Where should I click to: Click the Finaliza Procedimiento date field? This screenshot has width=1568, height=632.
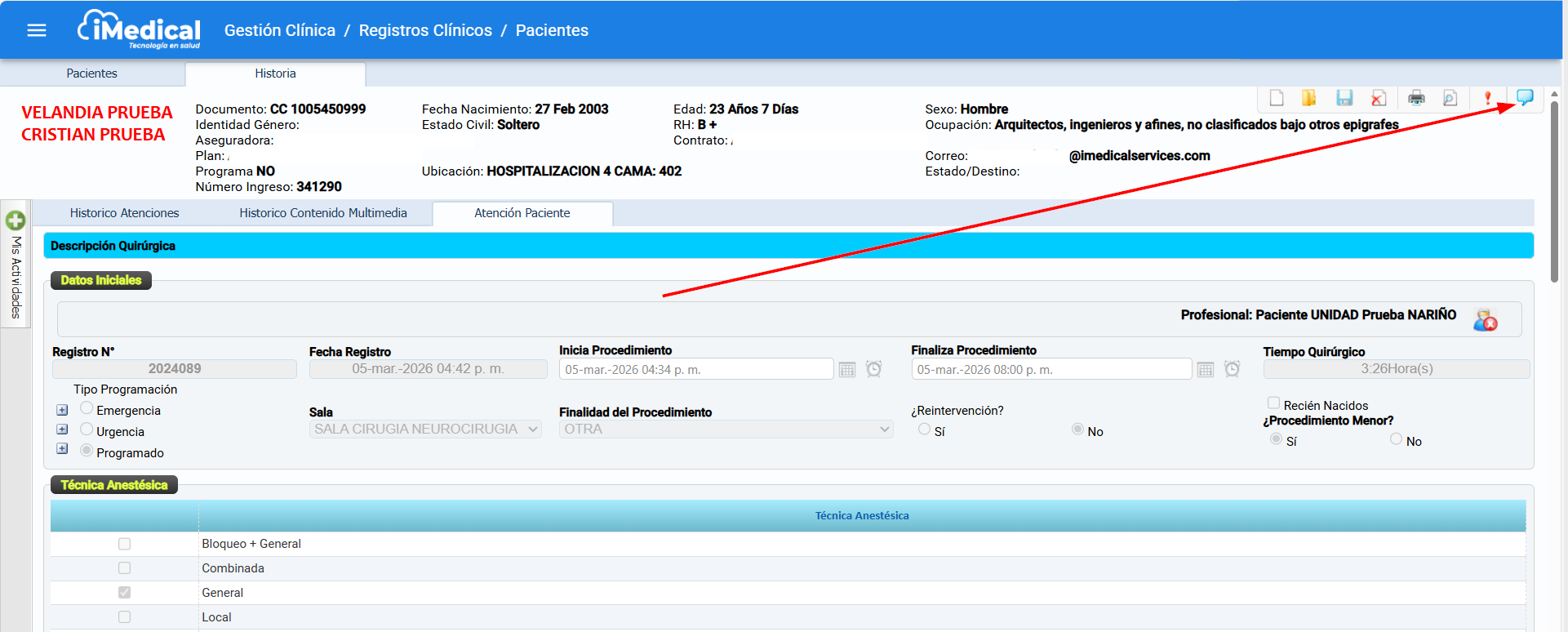1050,370
